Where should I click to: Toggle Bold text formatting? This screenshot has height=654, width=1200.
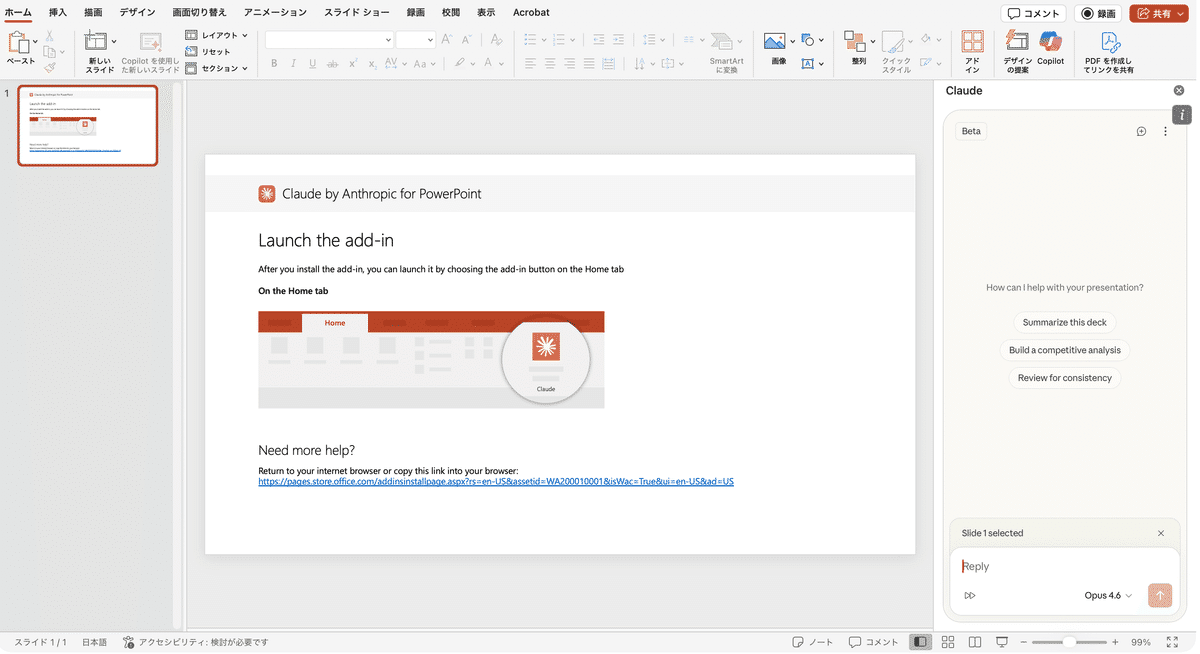274,63
